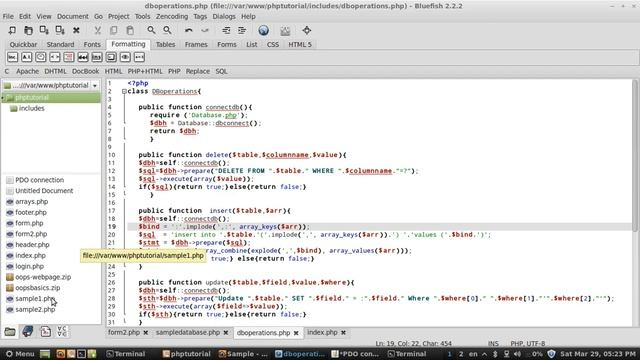Select arrays.php in the file list
Screen dimensions: 640x360
pyautogui.click(x=31, y=202)
